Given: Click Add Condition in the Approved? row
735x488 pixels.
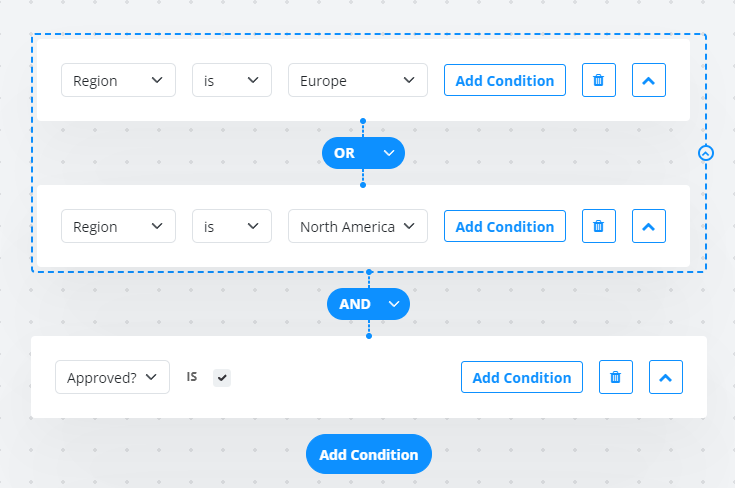Looking at the screenshot, I should [x=521, y=377].
